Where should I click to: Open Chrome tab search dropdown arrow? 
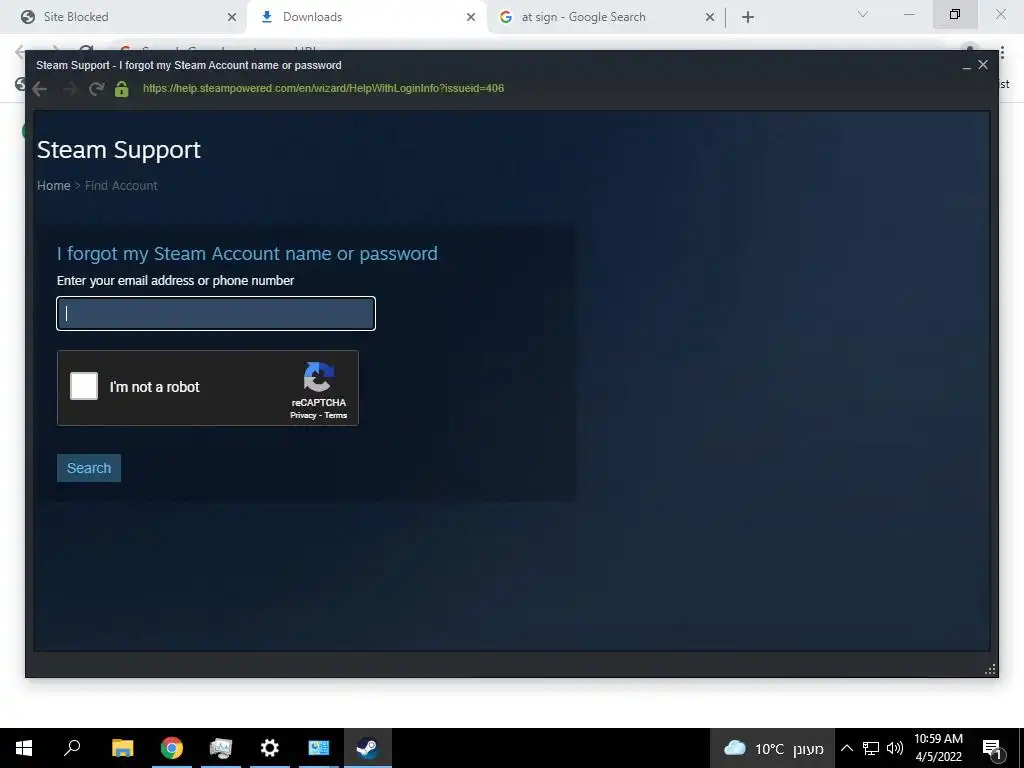click(x=863, y=14)
